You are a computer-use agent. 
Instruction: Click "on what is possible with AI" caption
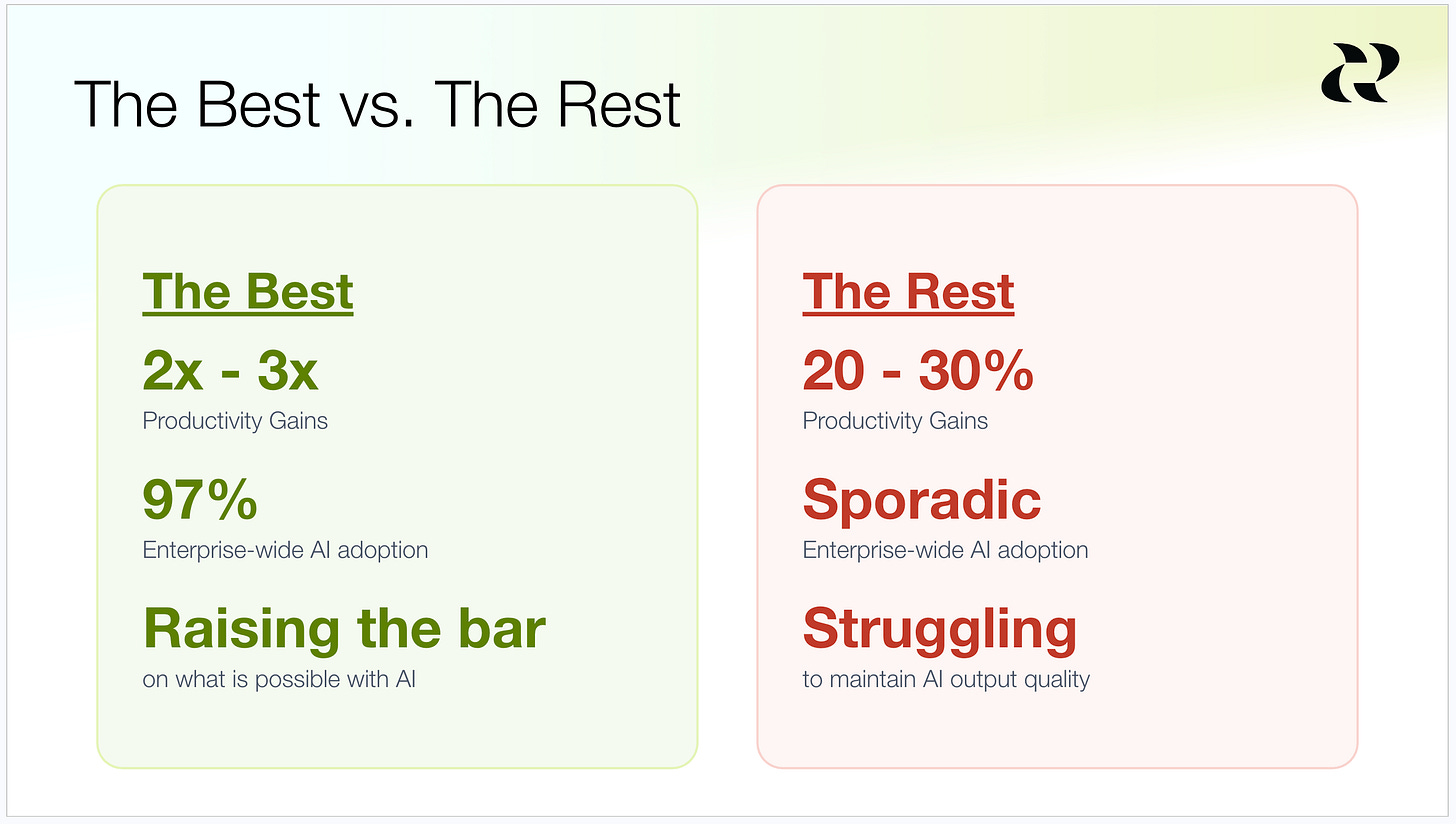pyautogui.click(x=279, y=680)
